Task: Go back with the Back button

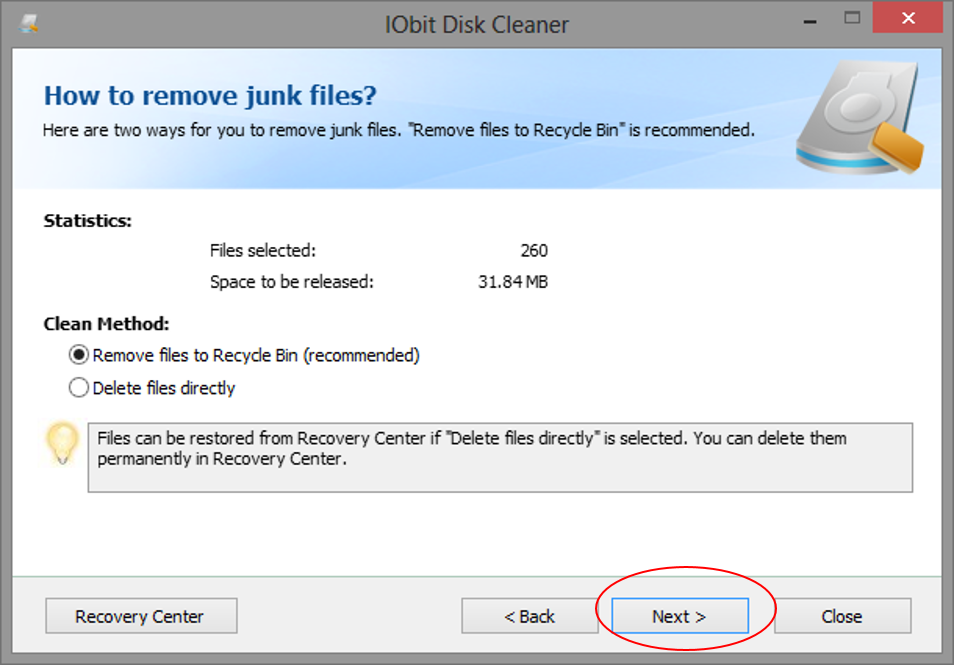Action: pos(530,616)
